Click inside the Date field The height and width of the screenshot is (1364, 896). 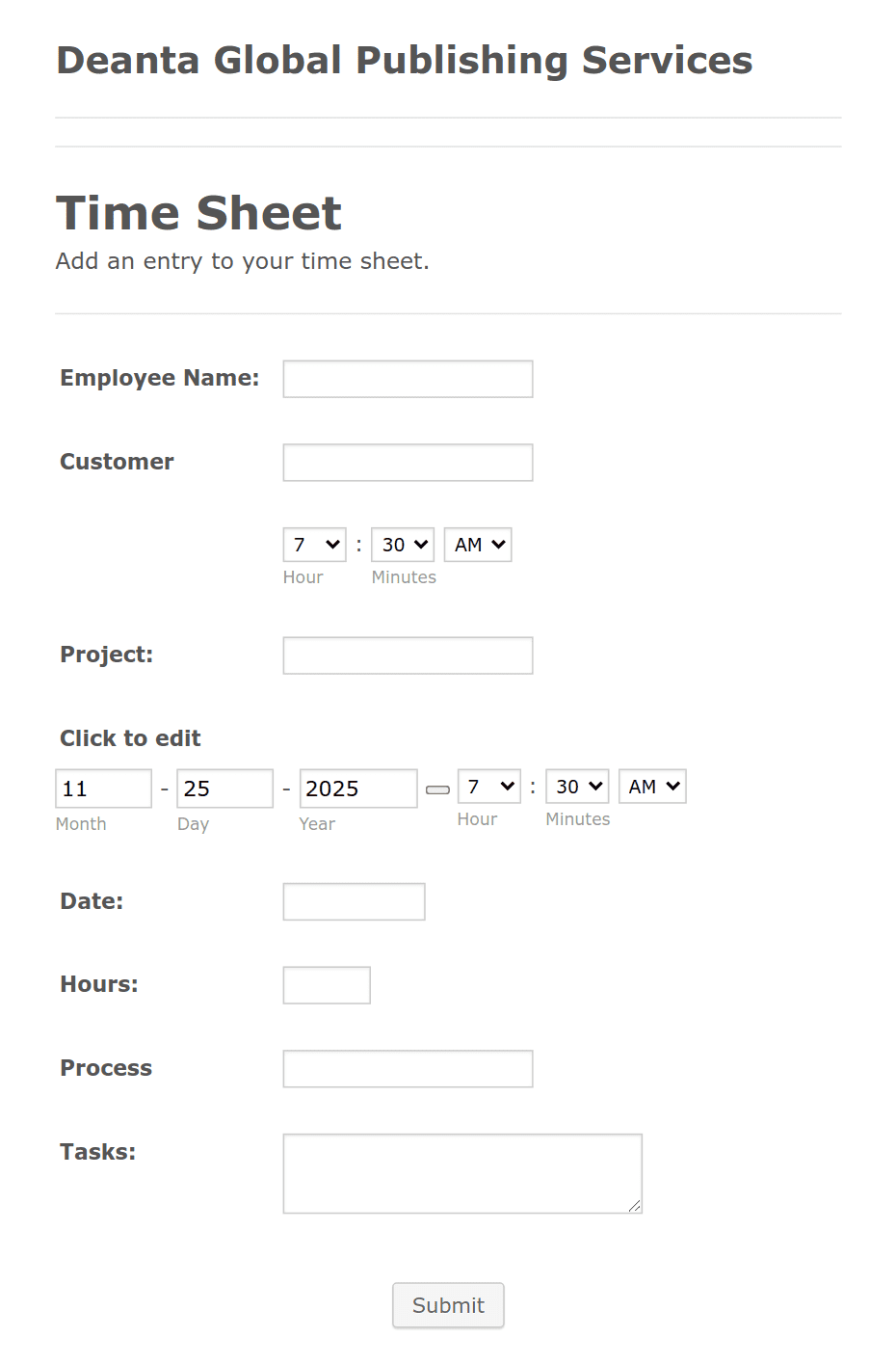pyautogui.click(x=353, y=900)
